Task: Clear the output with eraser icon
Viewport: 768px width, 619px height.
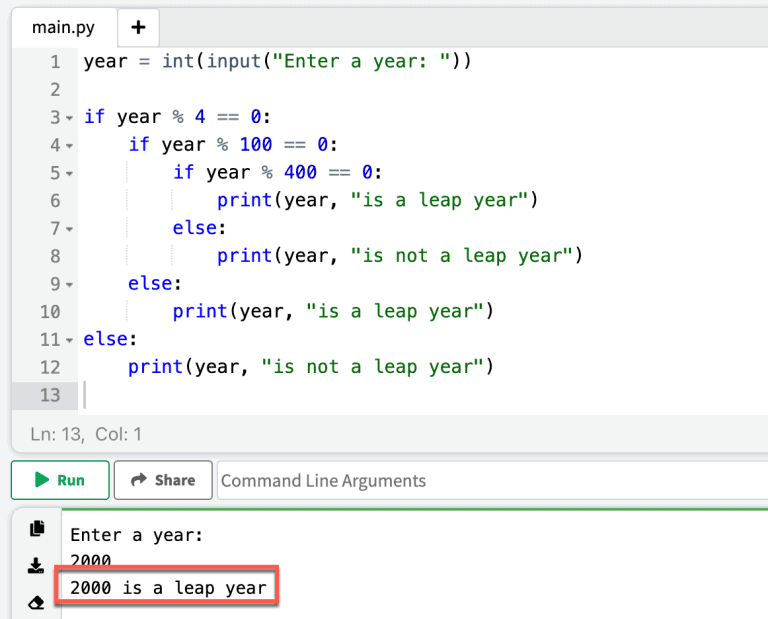Action: click(36, 602)
